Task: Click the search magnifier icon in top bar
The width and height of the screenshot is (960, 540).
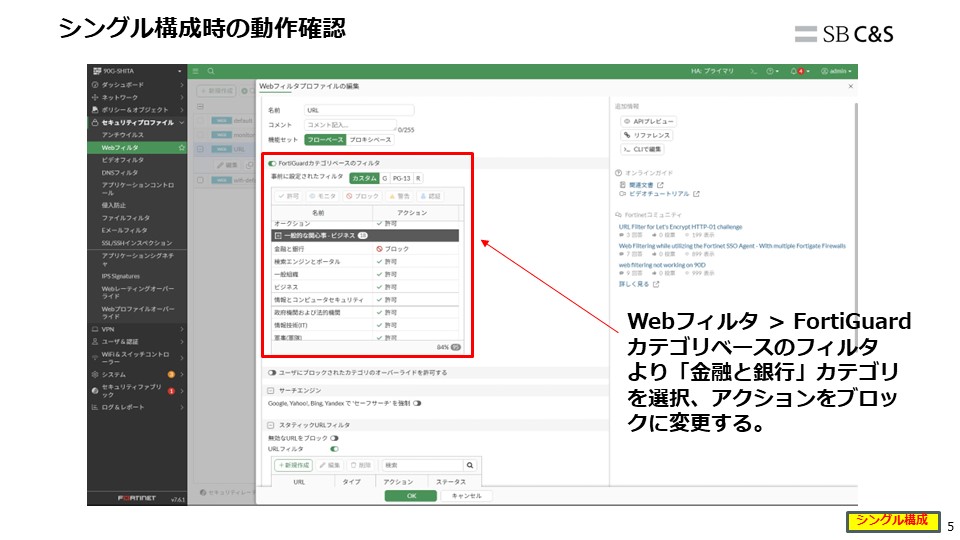Action: [x=210, y=71]
